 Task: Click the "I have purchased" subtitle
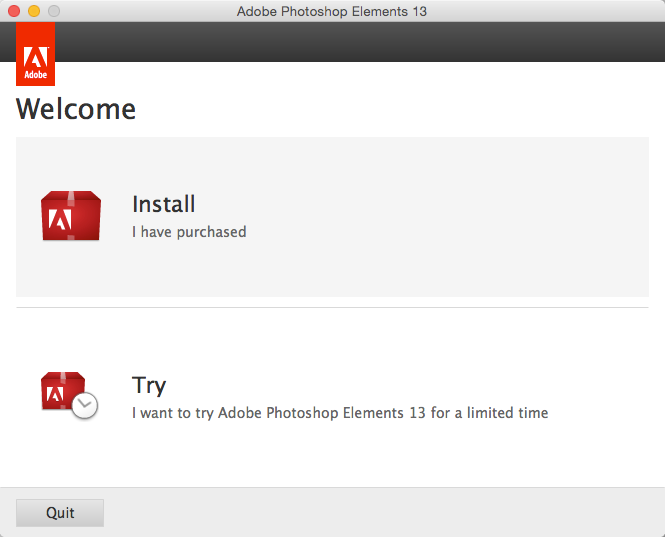click(x=189, y=232)
